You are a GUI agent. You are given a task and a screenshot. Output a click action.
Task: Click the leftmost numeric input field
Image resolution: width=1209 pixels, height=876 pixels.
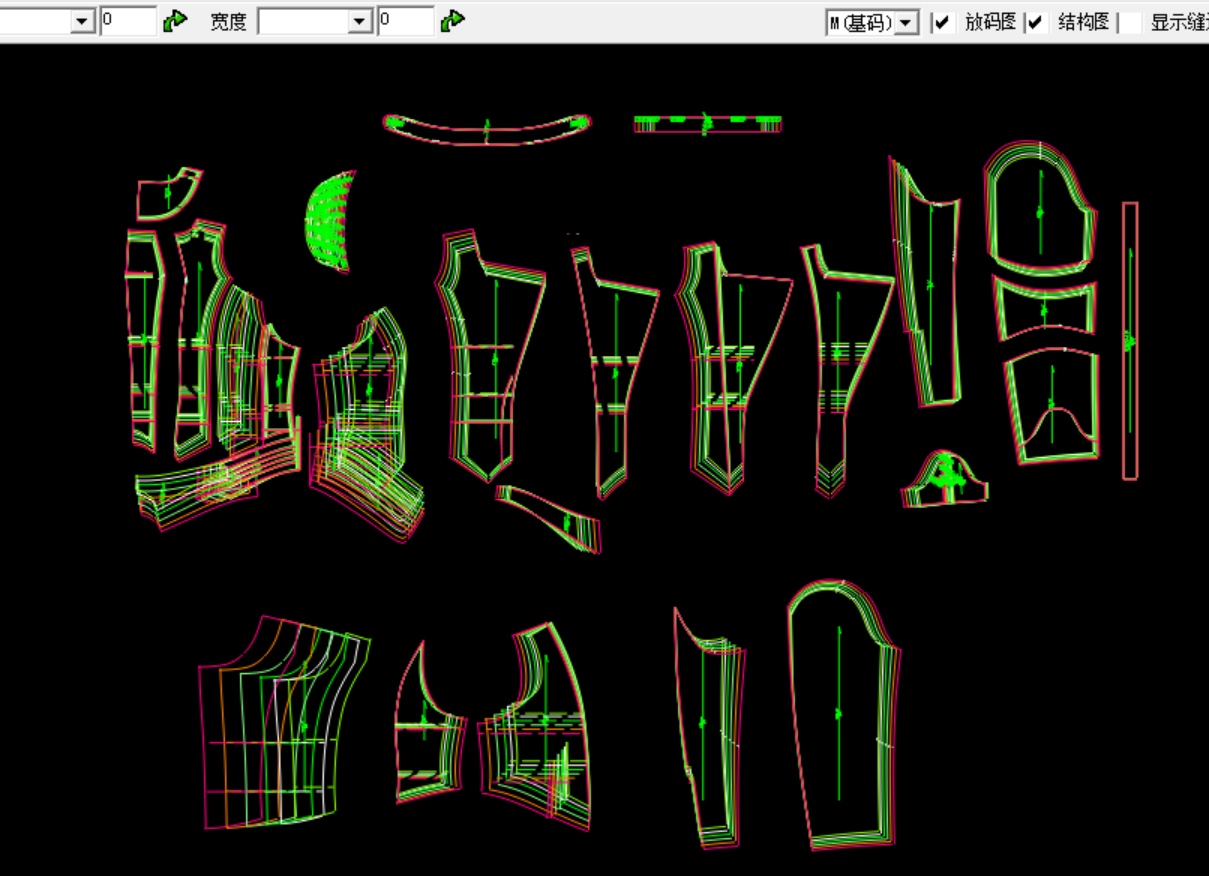coord(127,21)
